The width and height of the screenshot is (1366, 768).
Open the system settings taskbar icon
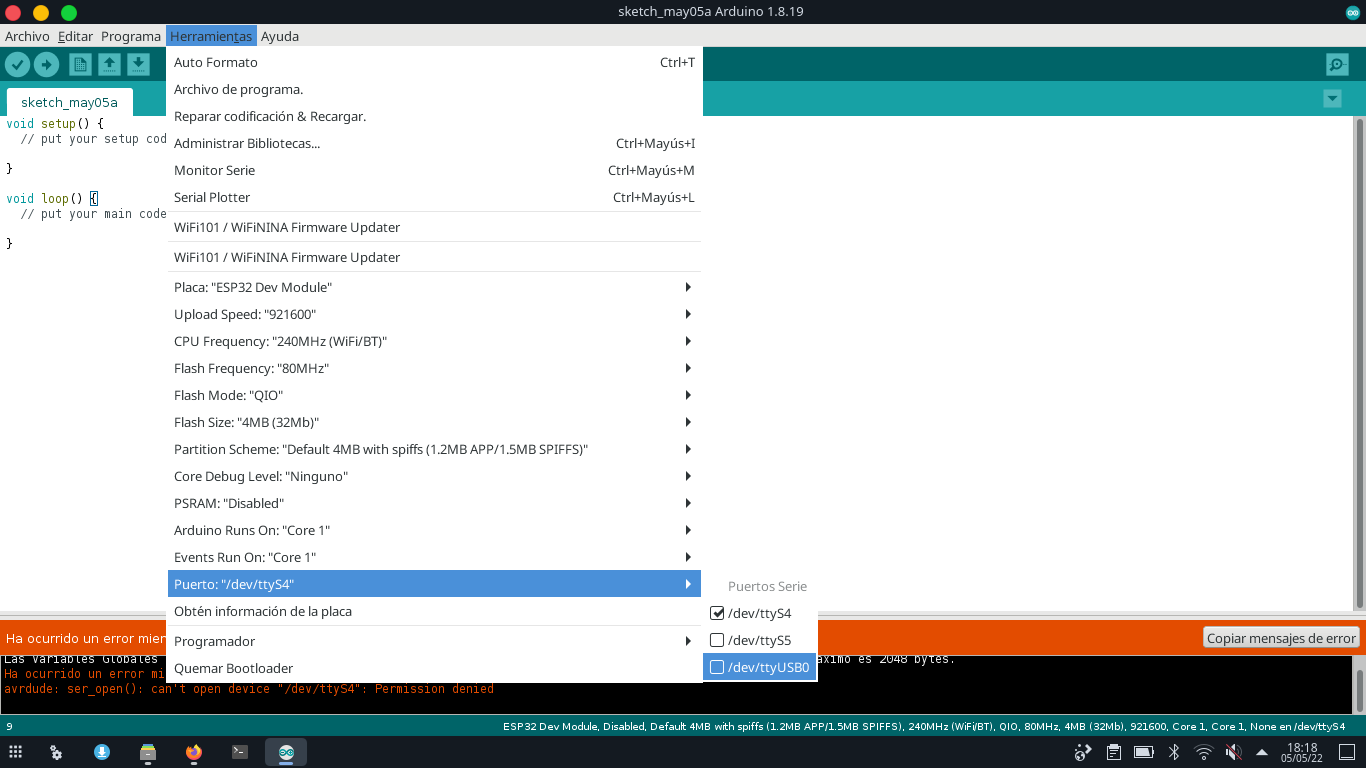[57, 752]
